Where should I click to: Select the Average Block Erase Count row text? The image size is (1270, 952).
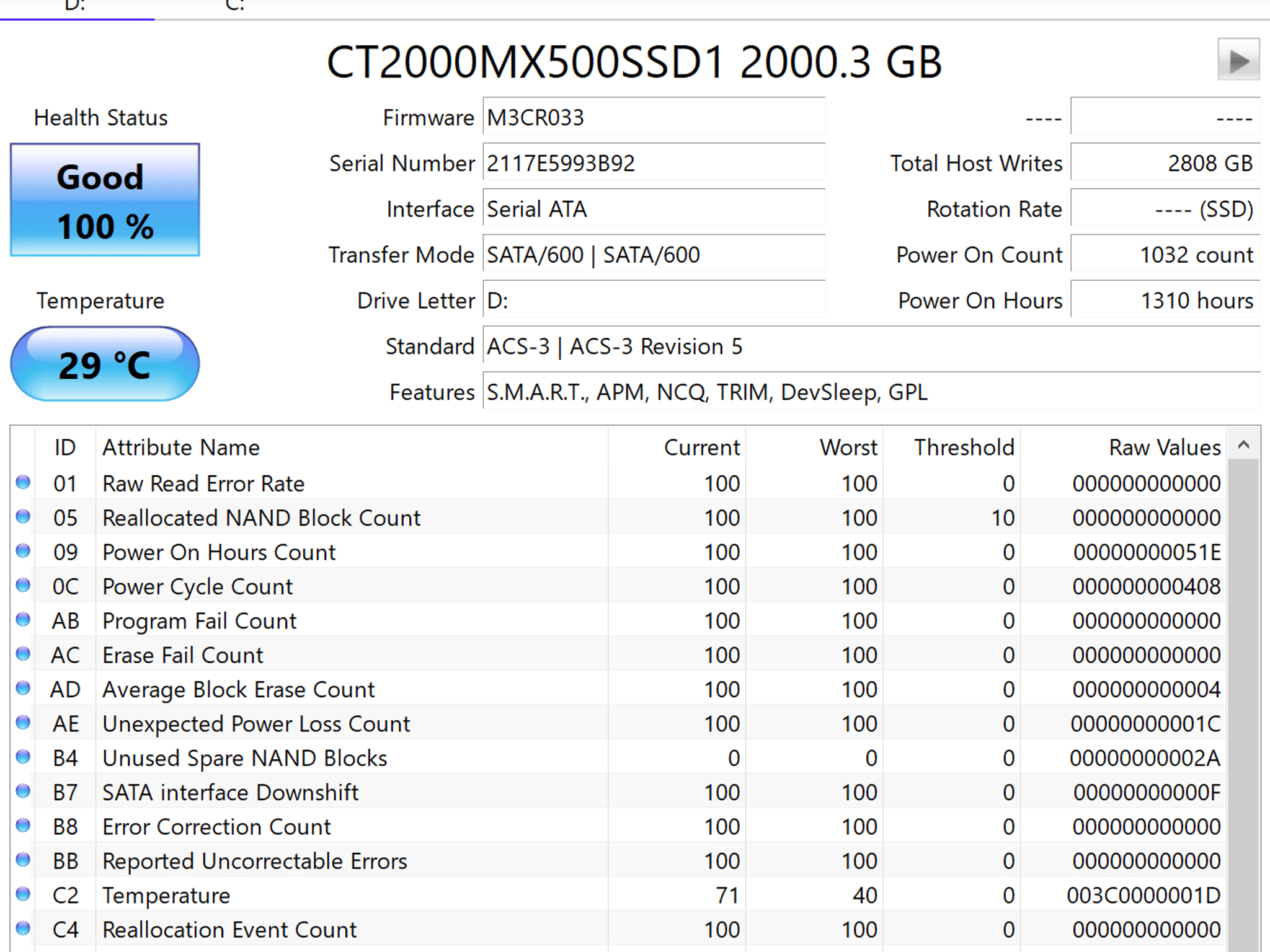238,690
